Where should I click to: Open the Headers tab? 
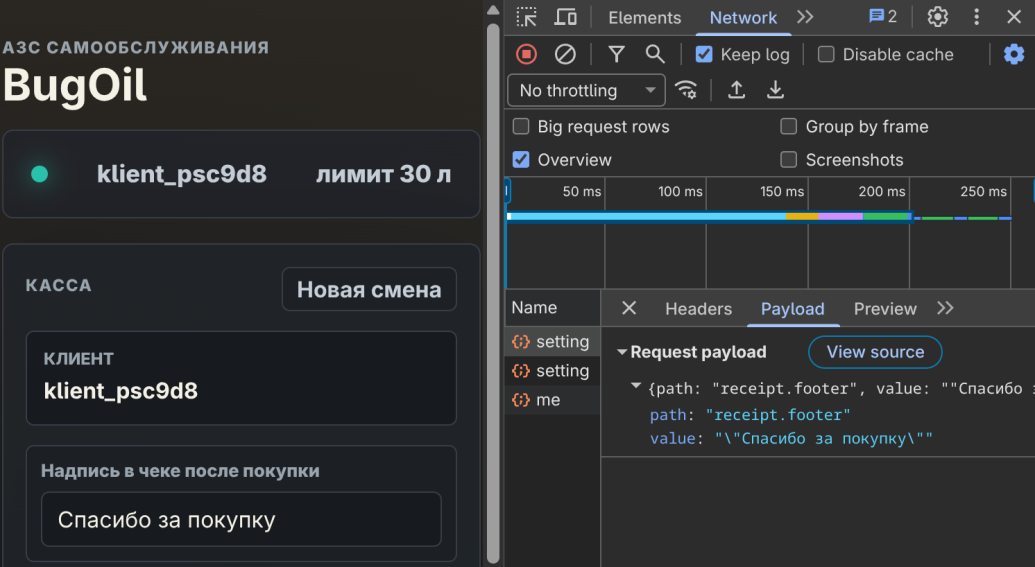(698, 309)
